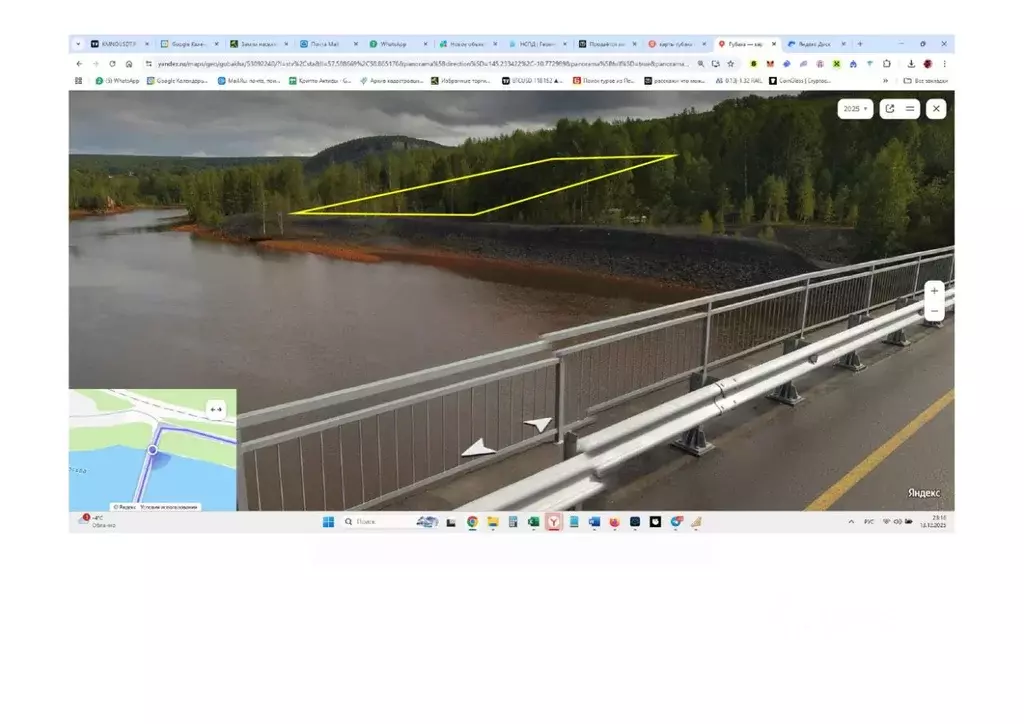Click the browser address bar URL
This screenshot has height=724, width=1024.
[x=420, y=63]
